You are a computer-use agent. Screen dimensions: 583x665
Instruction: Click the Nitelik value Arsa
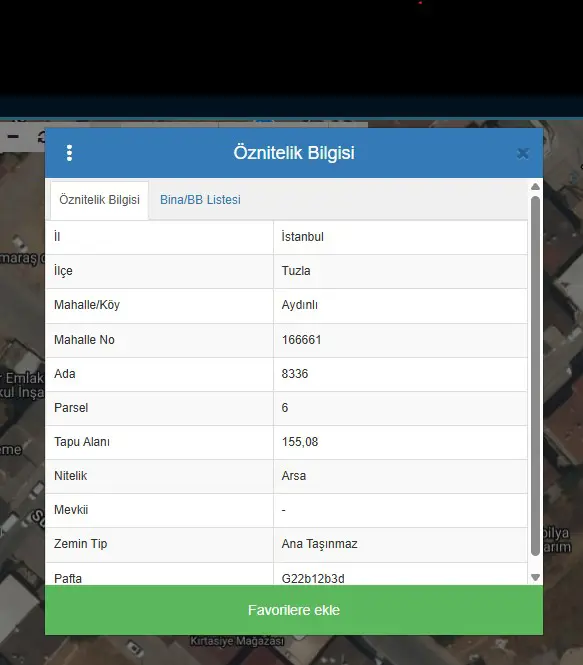[x=293, y=476]
